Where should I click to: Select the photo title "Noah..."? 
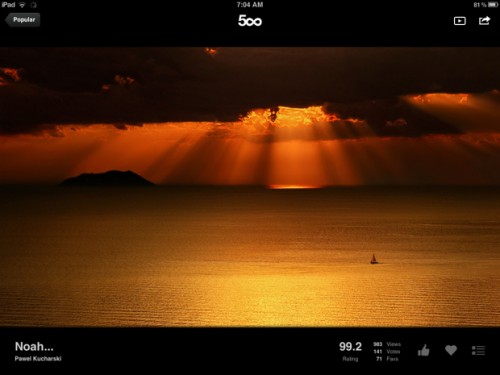(34, 347)
